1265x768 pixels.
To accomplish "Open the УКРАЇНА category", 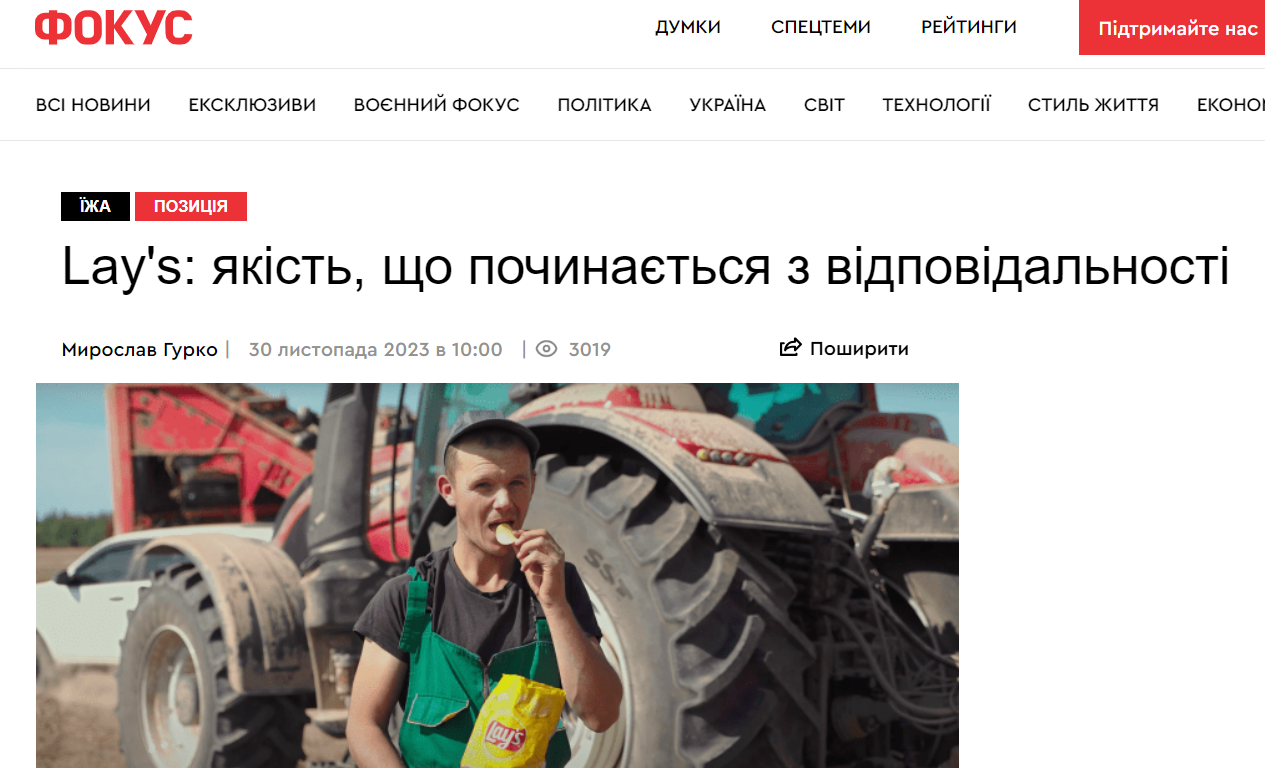I will point(727,105).
